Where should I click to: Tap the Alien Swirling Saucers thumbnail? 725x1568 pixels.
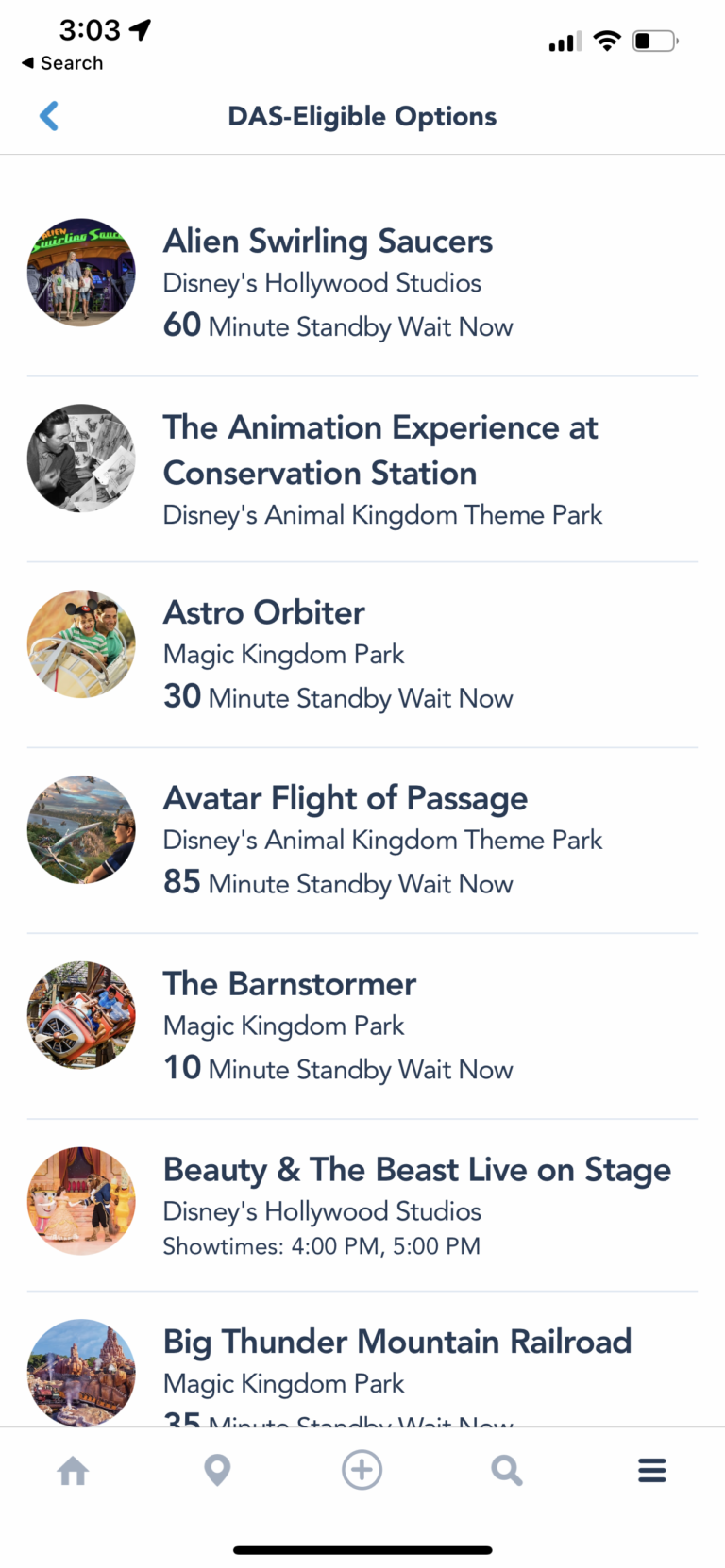coord(81,273)
